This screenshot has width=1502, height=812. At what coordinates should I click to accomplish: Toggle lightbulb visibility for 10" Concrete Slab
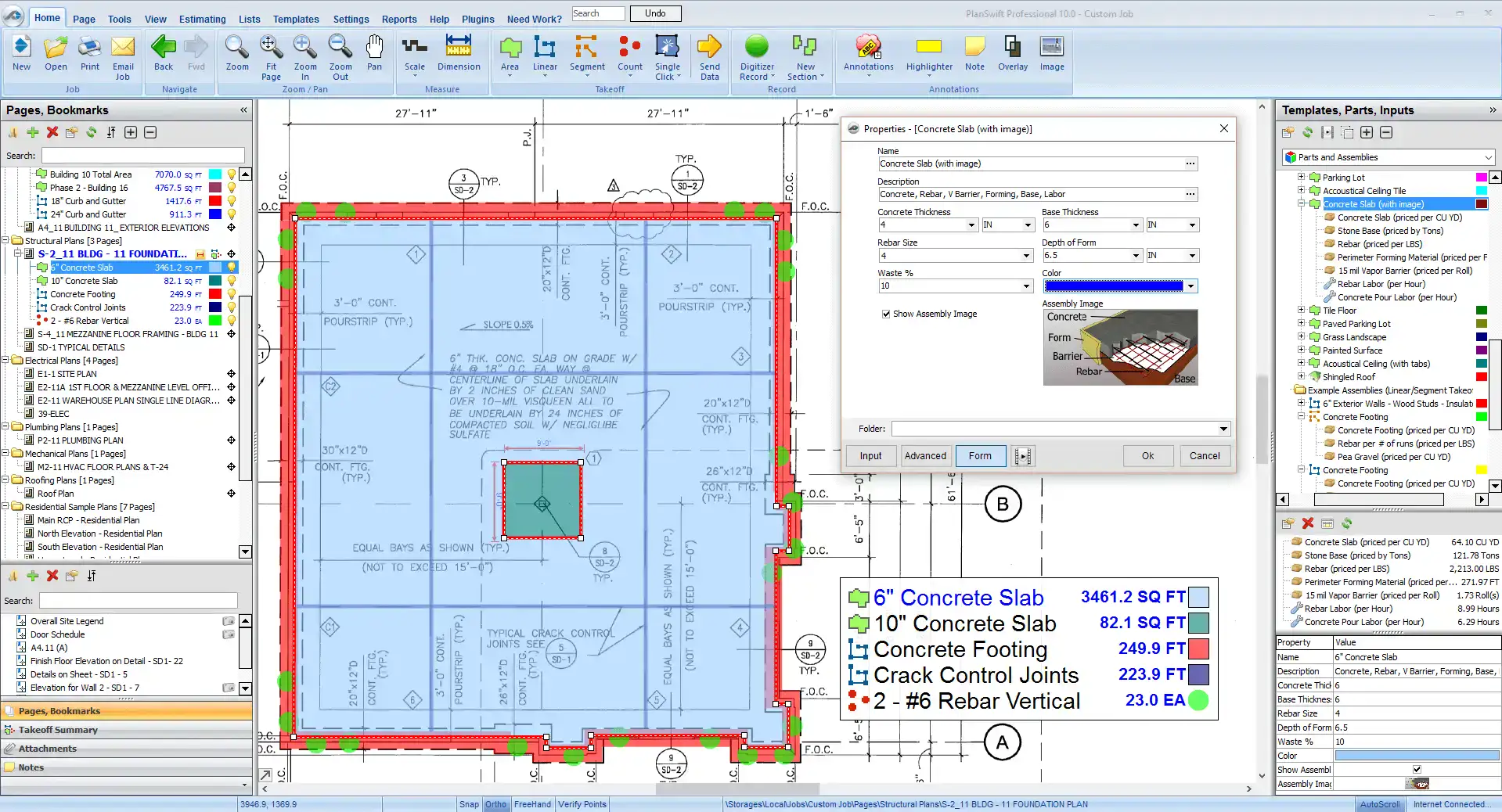pos(232,281)
